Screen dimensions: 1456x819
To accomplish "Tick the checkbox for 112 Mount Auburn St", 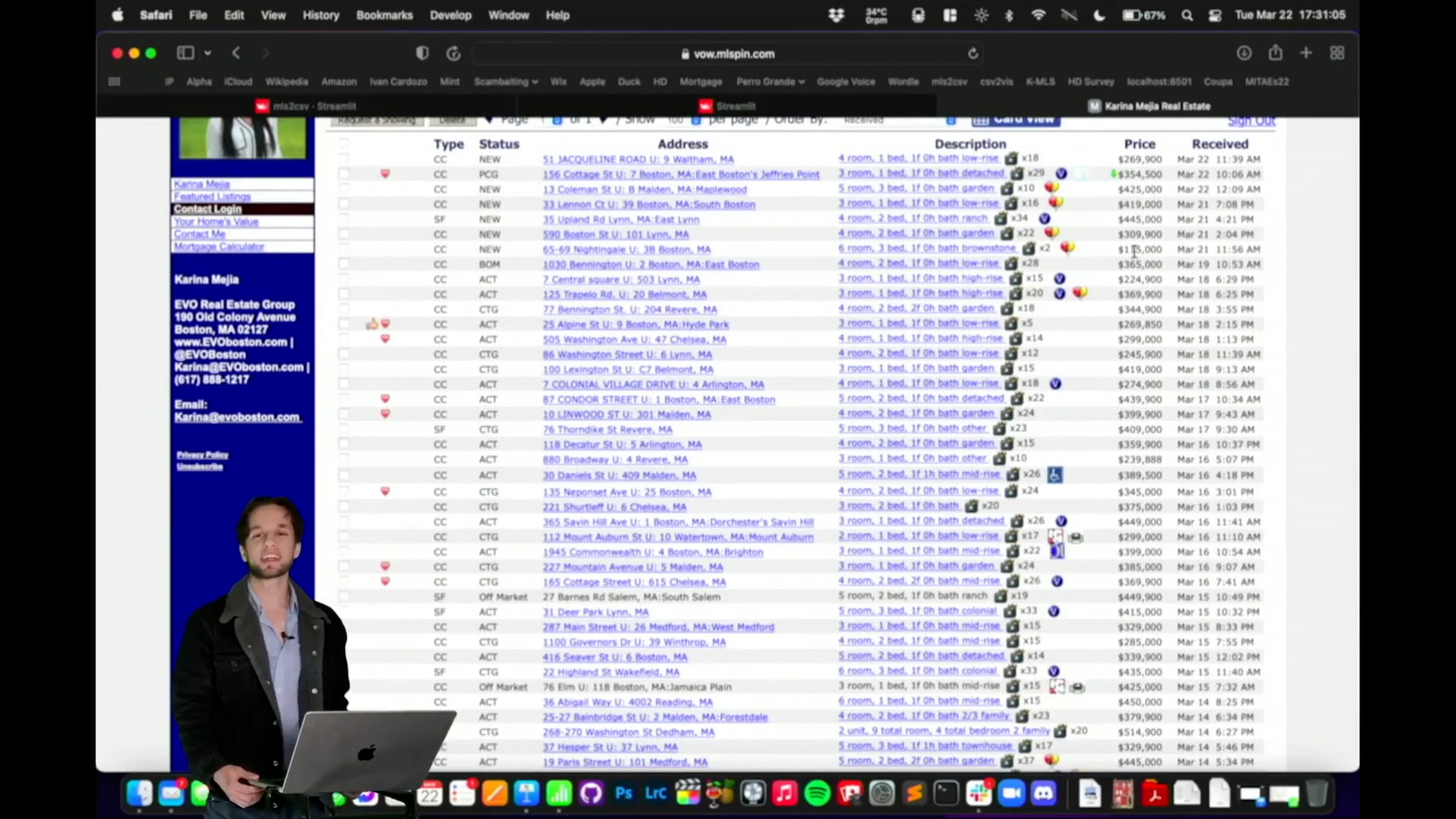I will pos(344,537).
